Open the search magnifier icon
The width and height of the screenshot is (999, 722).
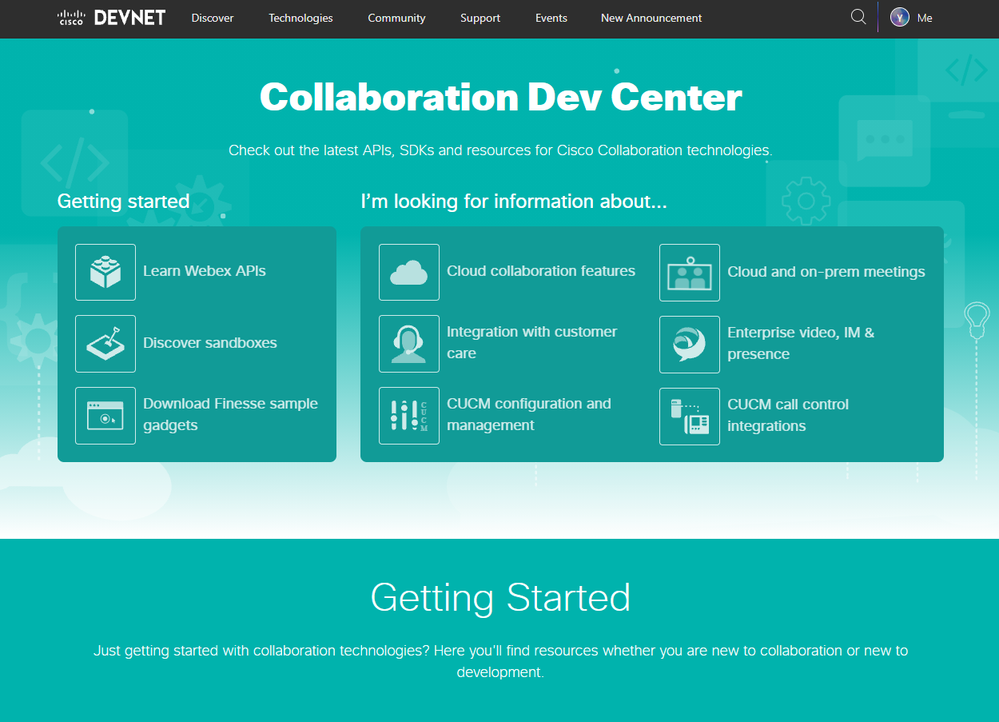[x=858, y=17]
